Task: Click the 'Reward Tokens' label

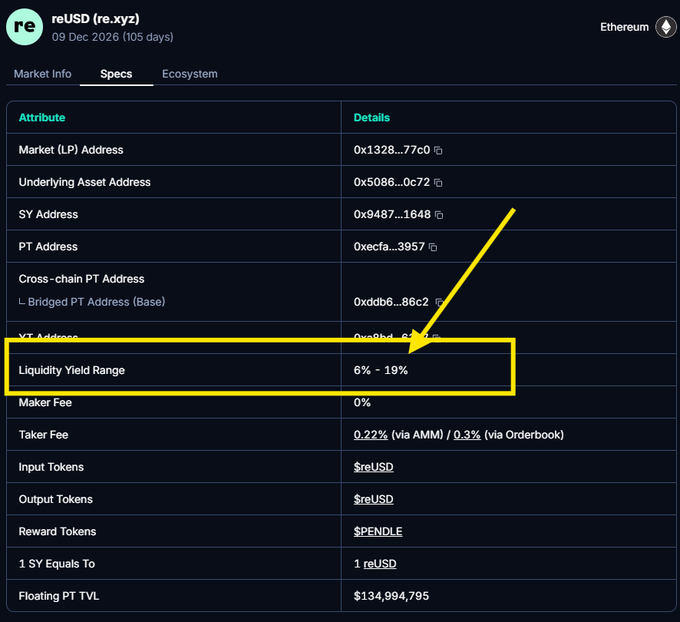Action: coord(57,531)
